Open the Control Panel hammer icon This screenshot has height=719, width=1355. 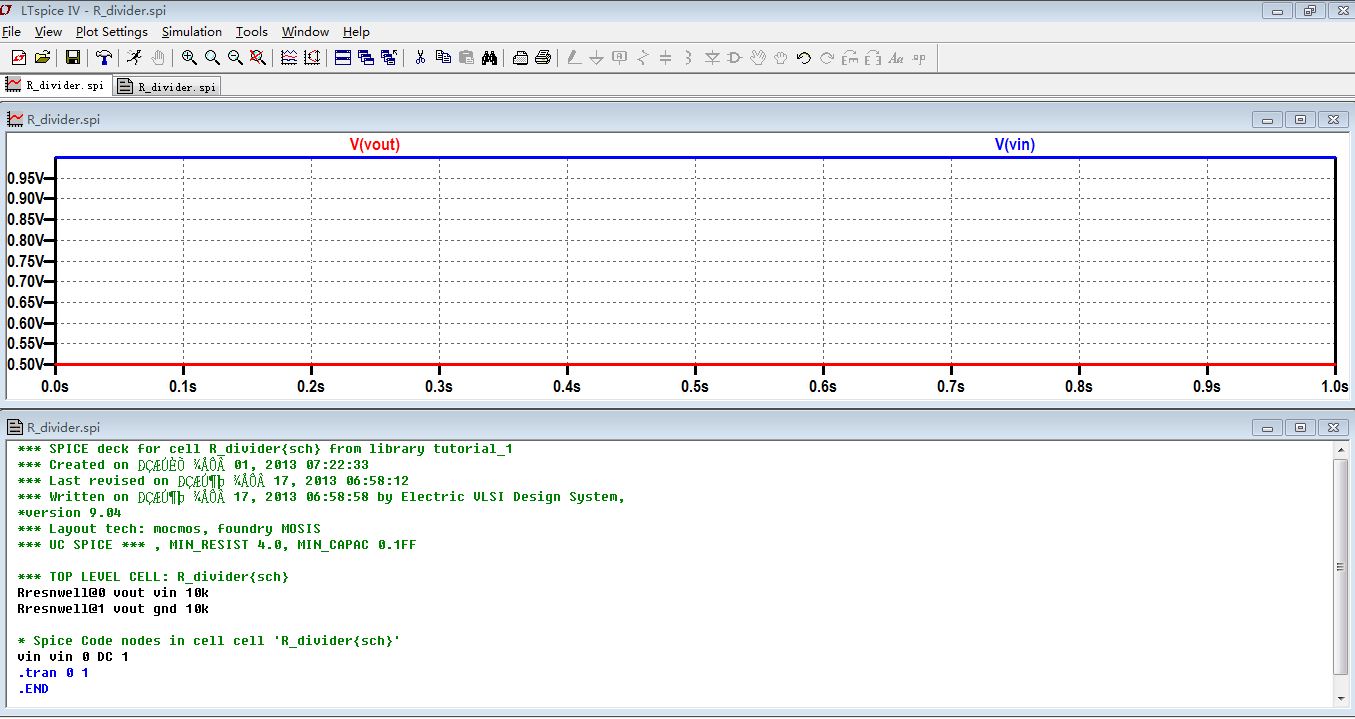103,58
